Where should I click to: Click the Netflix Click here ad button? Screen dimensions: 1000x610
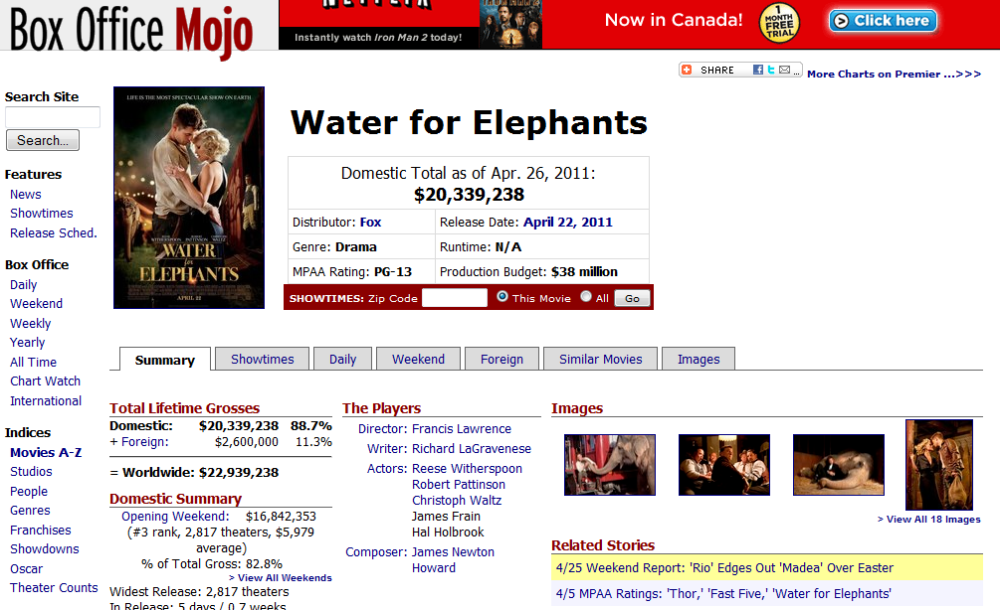[x=882, y=21]
